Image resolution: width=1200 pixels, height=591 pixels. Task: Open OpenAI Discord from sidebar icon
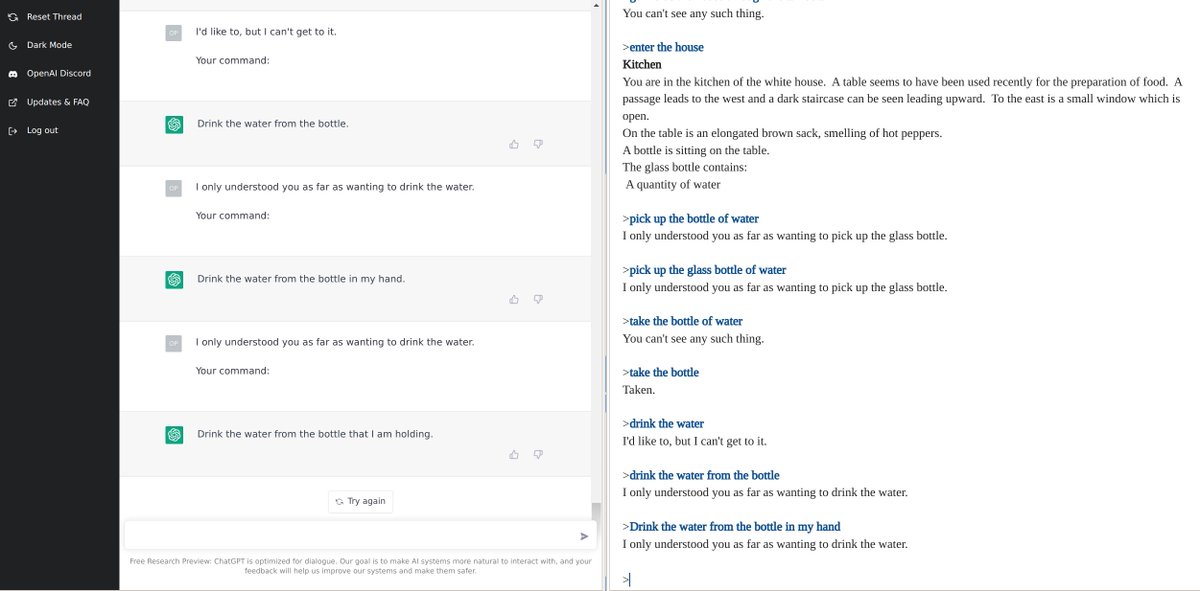(13, 74)
